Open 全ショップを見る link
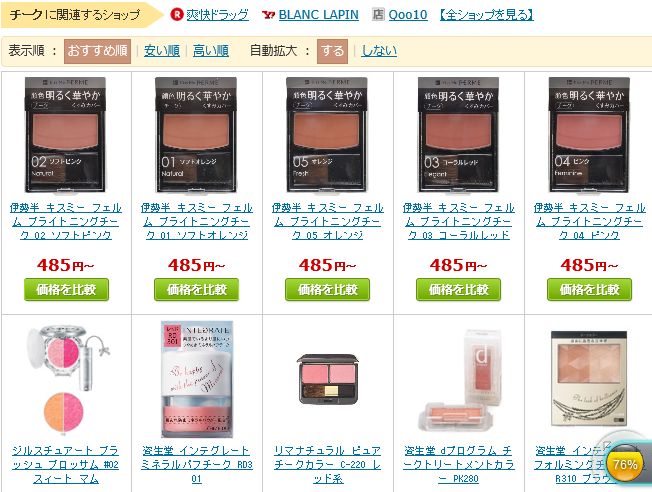Image resolution: width=652 pixels, height=492 pixels. click(x=487, y=15)
